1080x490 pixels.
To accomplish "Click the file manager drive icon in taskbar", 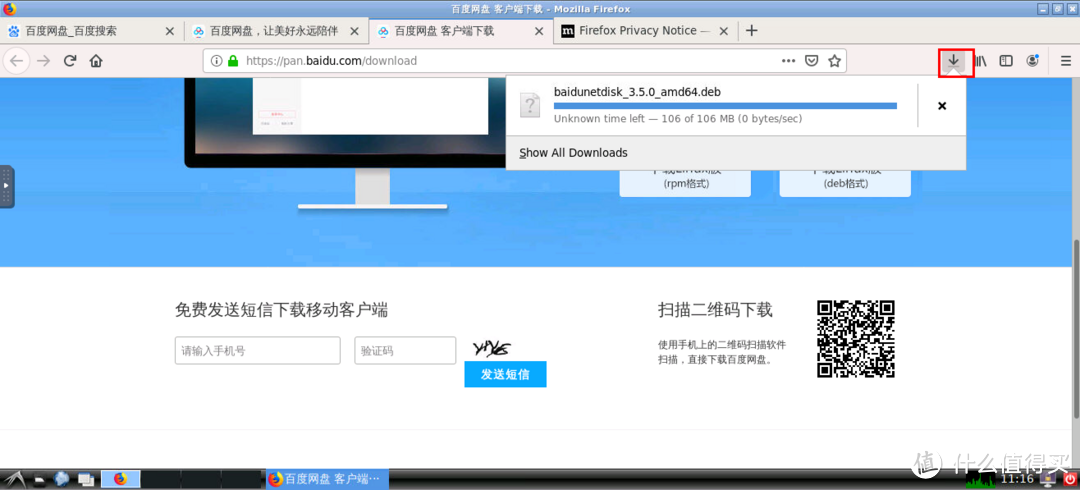I will [x=40, y=479].
